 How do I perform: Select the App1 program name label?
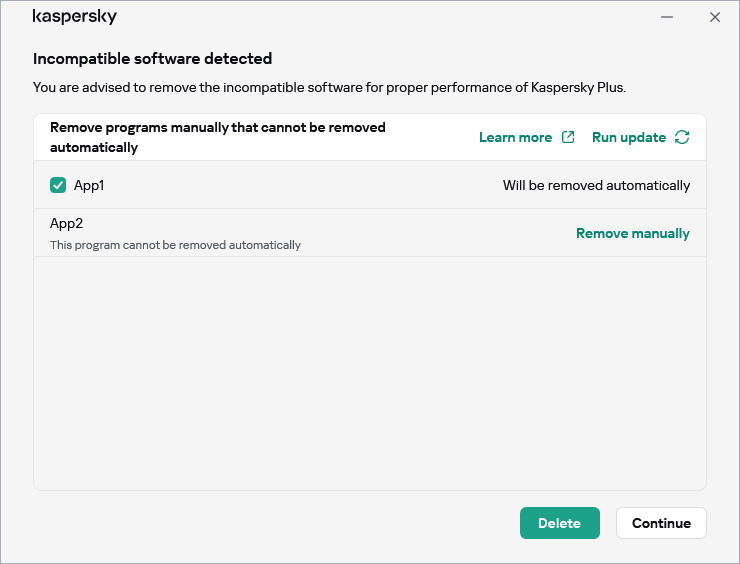click(89, 185)
